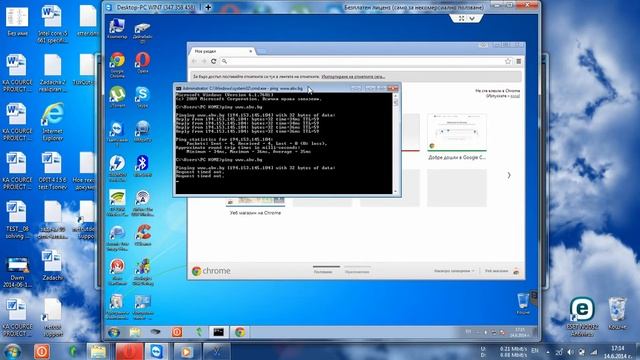Close the Chrome new tab
The height and width of the screenshot is (360, 640).
pos(251,51)
